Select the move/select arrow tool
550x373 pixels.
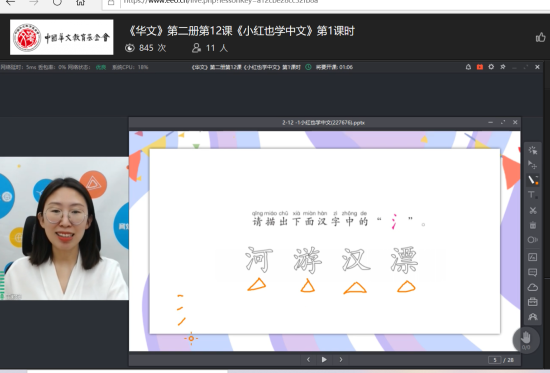tap(532, 165)
